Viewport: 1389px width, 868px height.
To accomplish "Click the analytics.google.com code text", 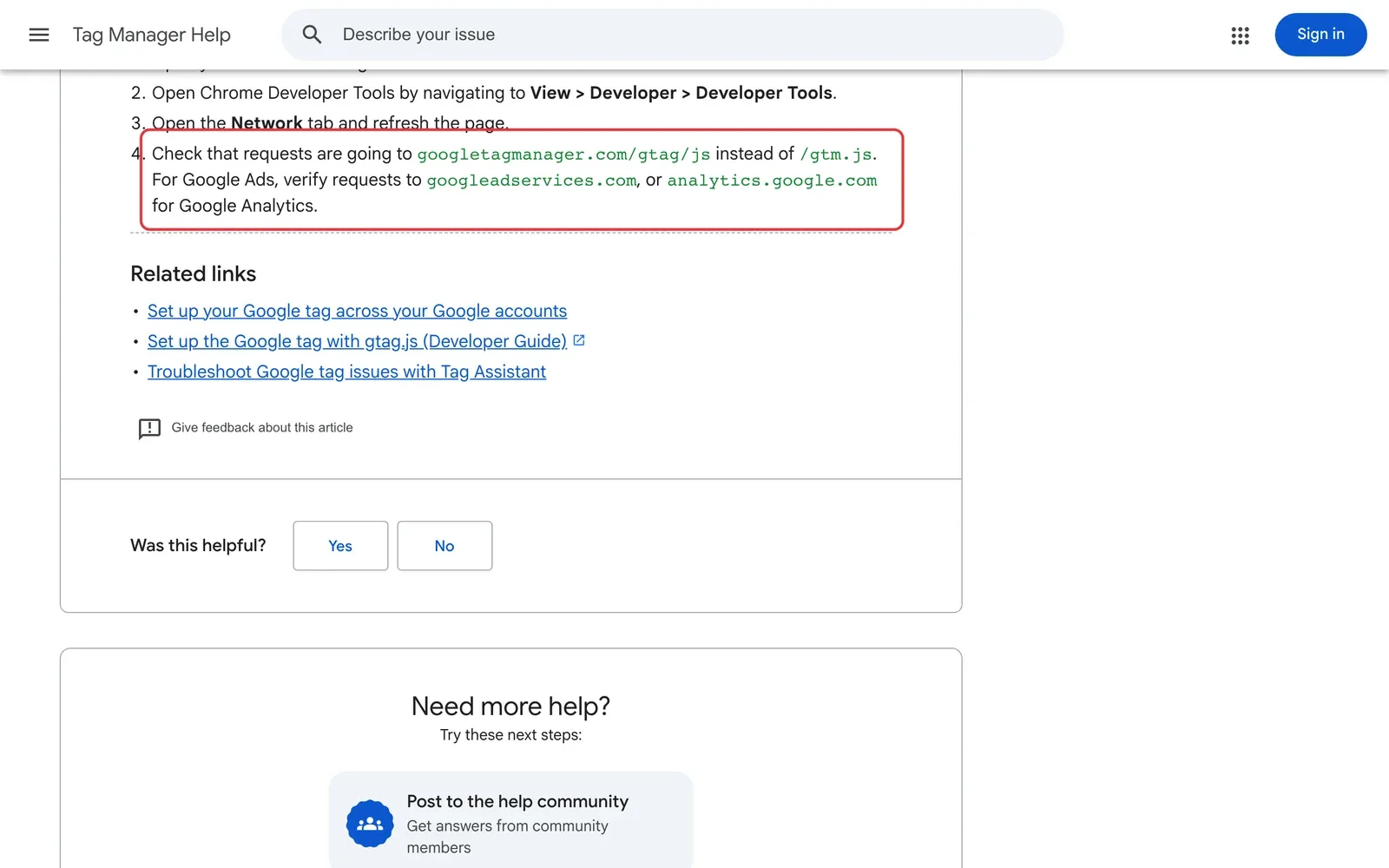I will [x=772, y=181].
